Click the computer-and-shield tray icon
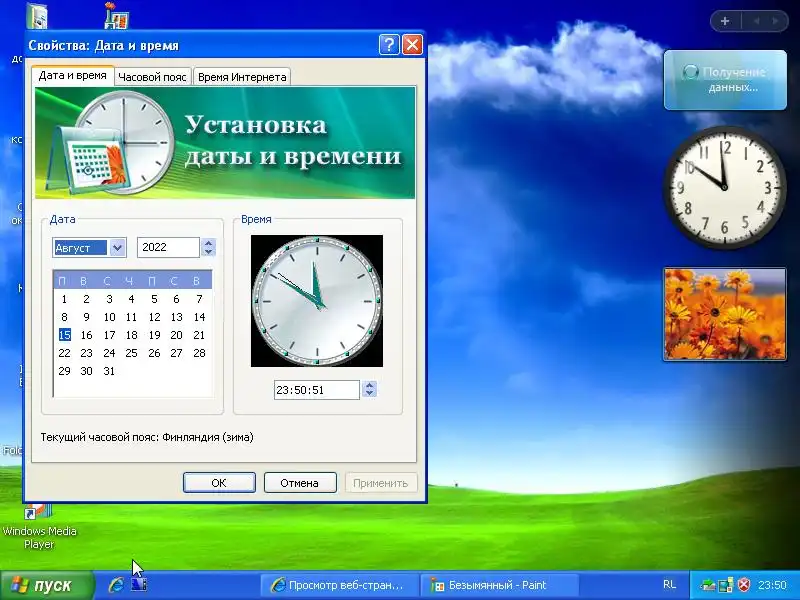 pos(726,585)
